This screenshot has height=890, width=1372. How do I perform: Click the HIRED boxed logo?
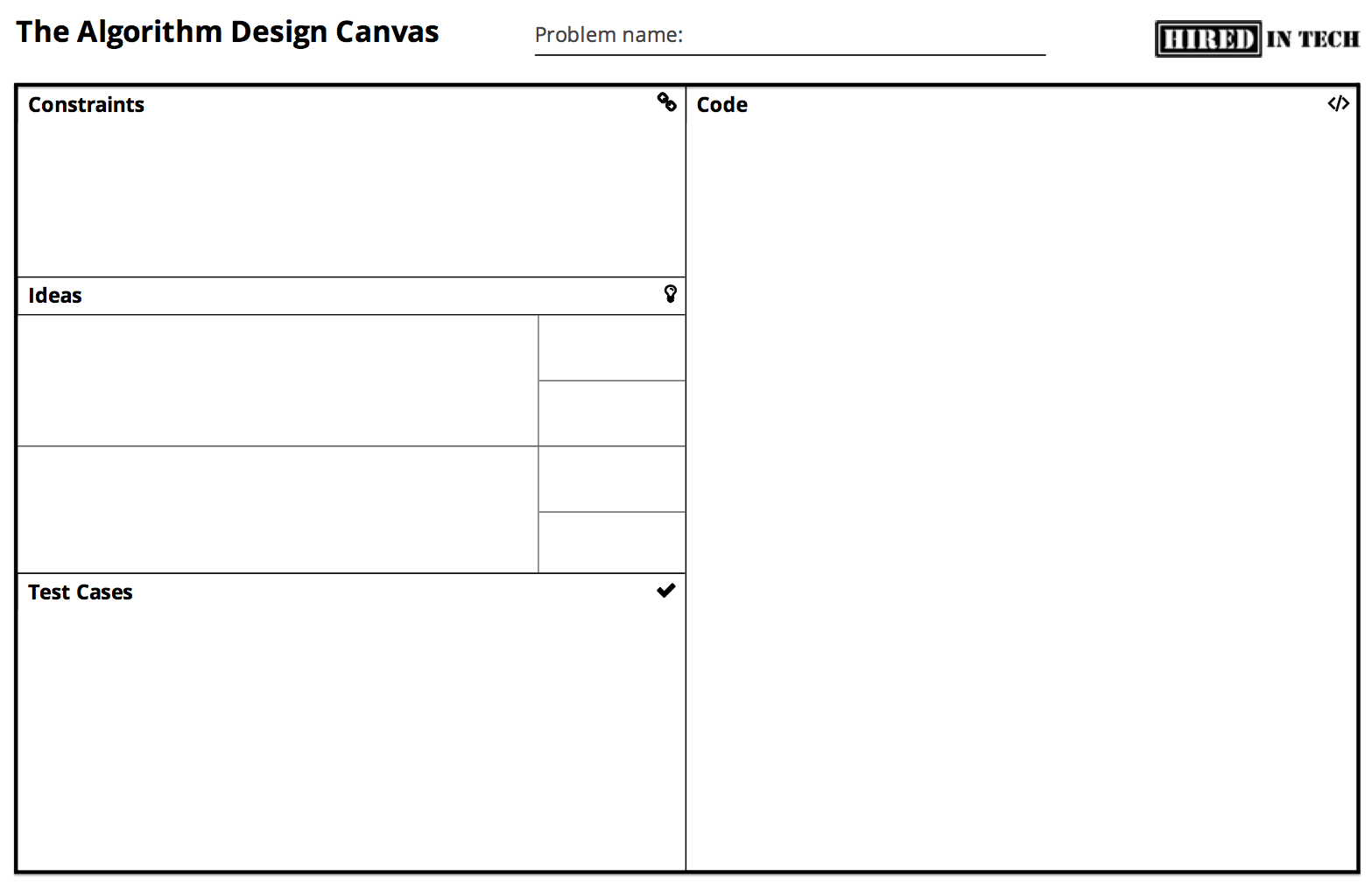[x=1208, y=39]
